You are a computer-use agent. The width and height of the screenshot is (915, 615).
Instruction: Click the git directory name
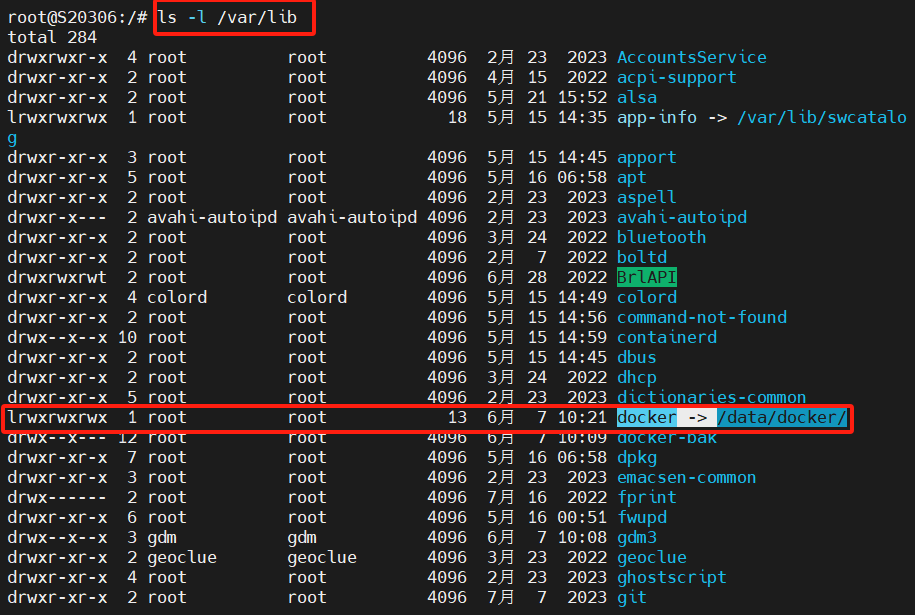[x=632, y=597]
